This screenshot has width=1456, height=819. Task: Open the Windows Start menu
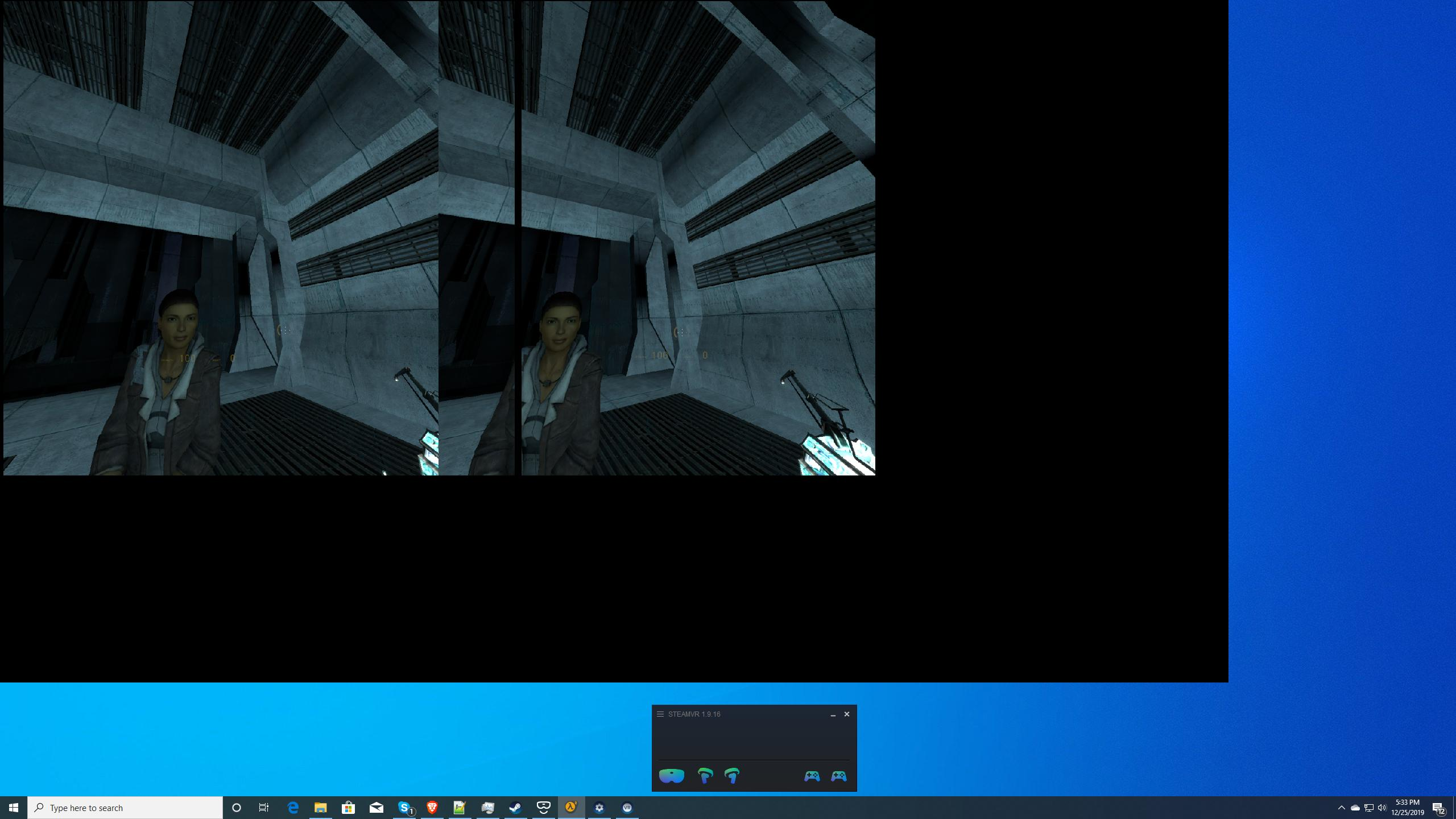14,808
